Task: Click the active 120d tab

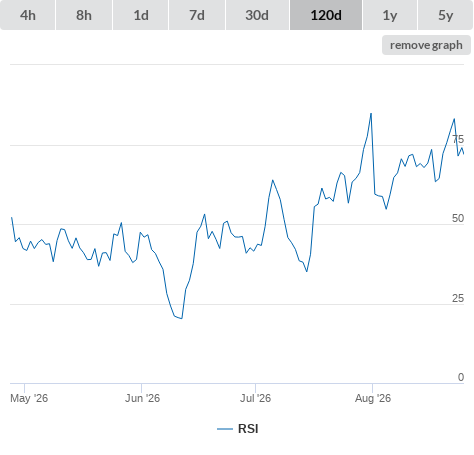Action: [326, 15]
